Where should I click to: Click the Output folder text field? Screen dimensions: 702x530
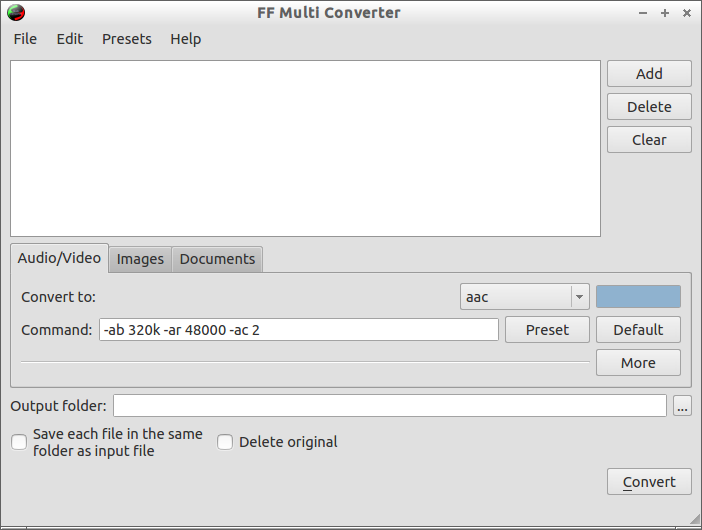pyautogui.click(x=390, y=406)
